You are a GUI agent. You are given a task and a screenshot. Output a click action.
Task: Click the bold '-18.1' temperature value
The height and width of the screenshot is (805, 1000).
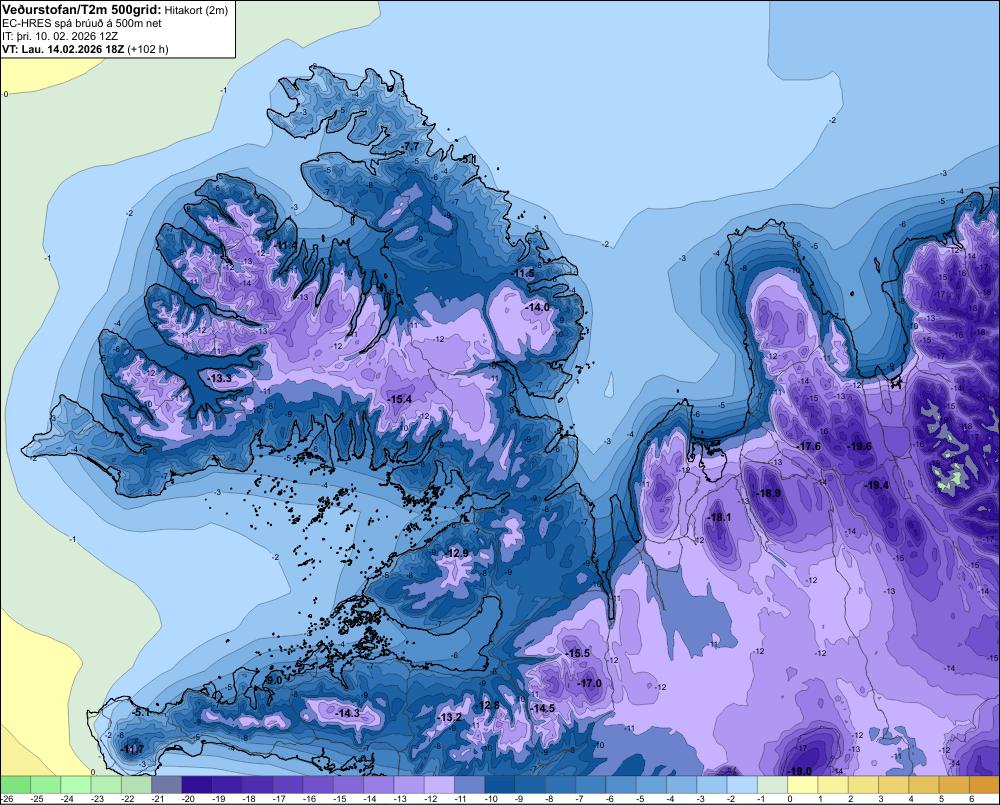(x=719, y=518)
